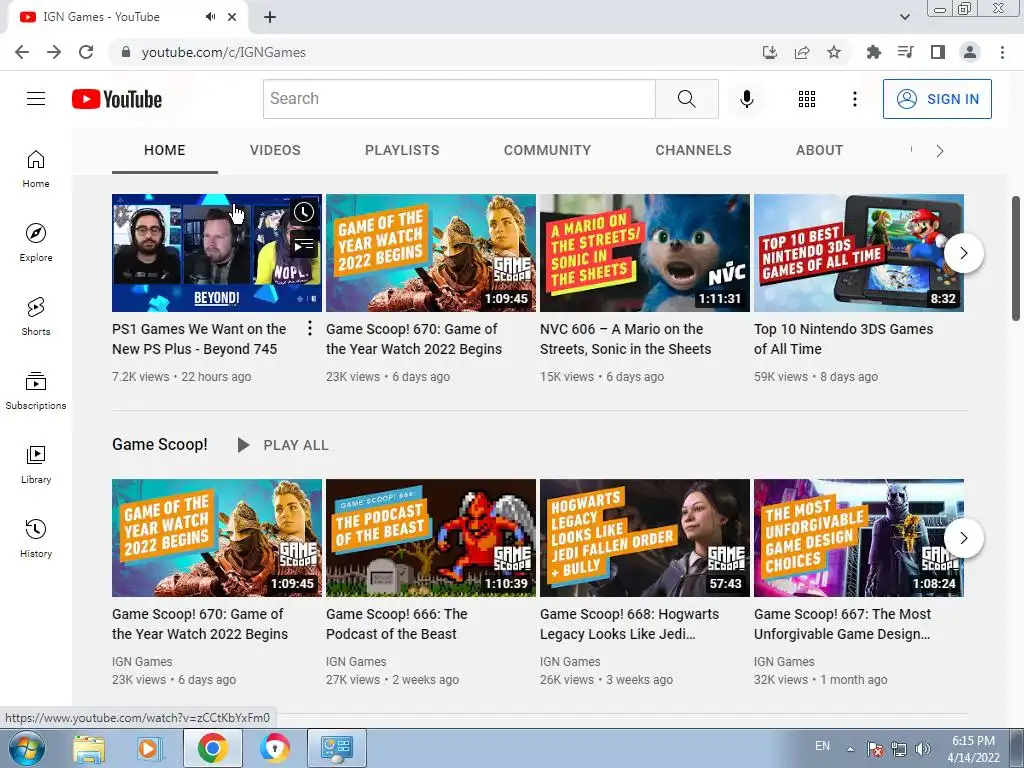Close the IGN Games tab
This screenshot has width=1024, height=768.
coord(232,17)
